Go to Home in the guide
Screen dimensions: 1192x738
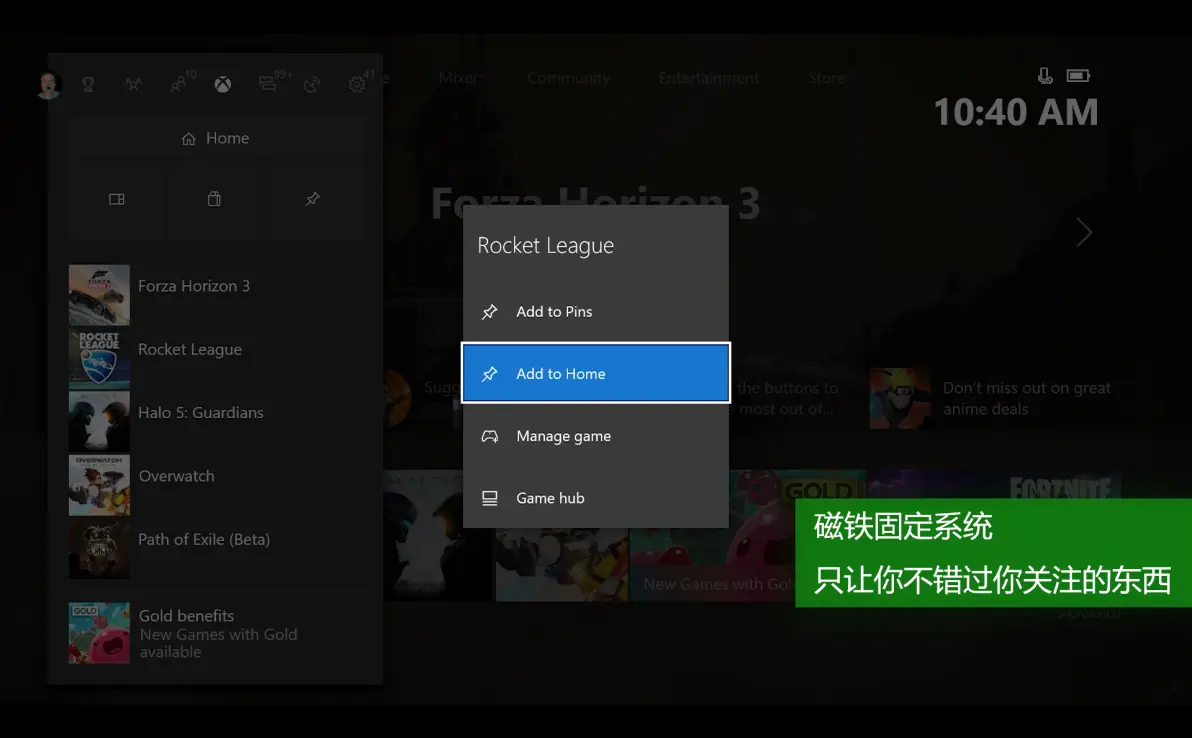coord(215,138)
